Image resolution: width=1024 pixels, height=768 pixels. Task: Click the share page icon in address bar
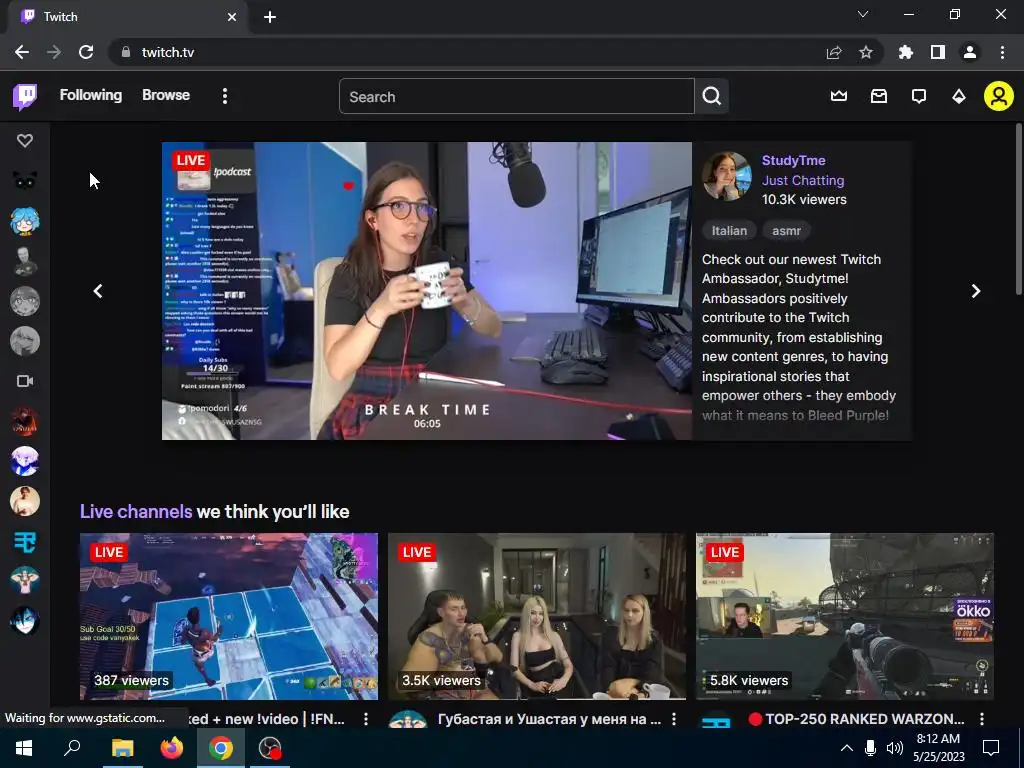(834, 52)
